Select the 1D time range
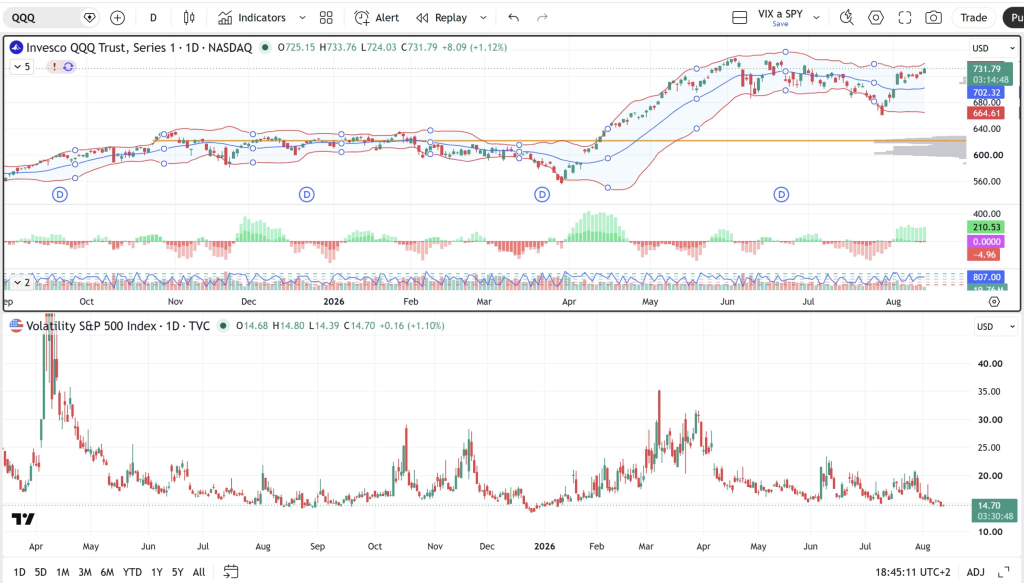The width and height of the screenshot is (1024, 583). [x=19, y=572]
